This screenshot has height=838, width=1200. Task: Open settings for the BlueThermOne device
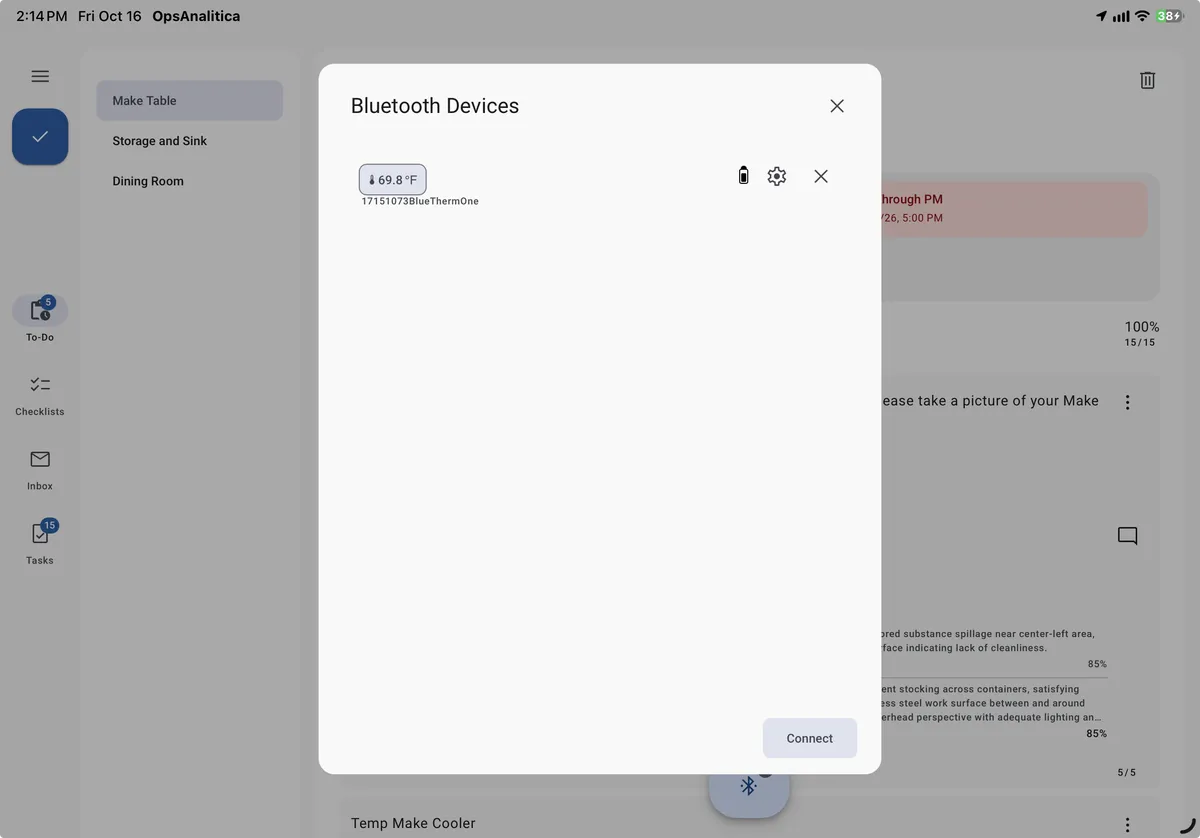(777, 176)
